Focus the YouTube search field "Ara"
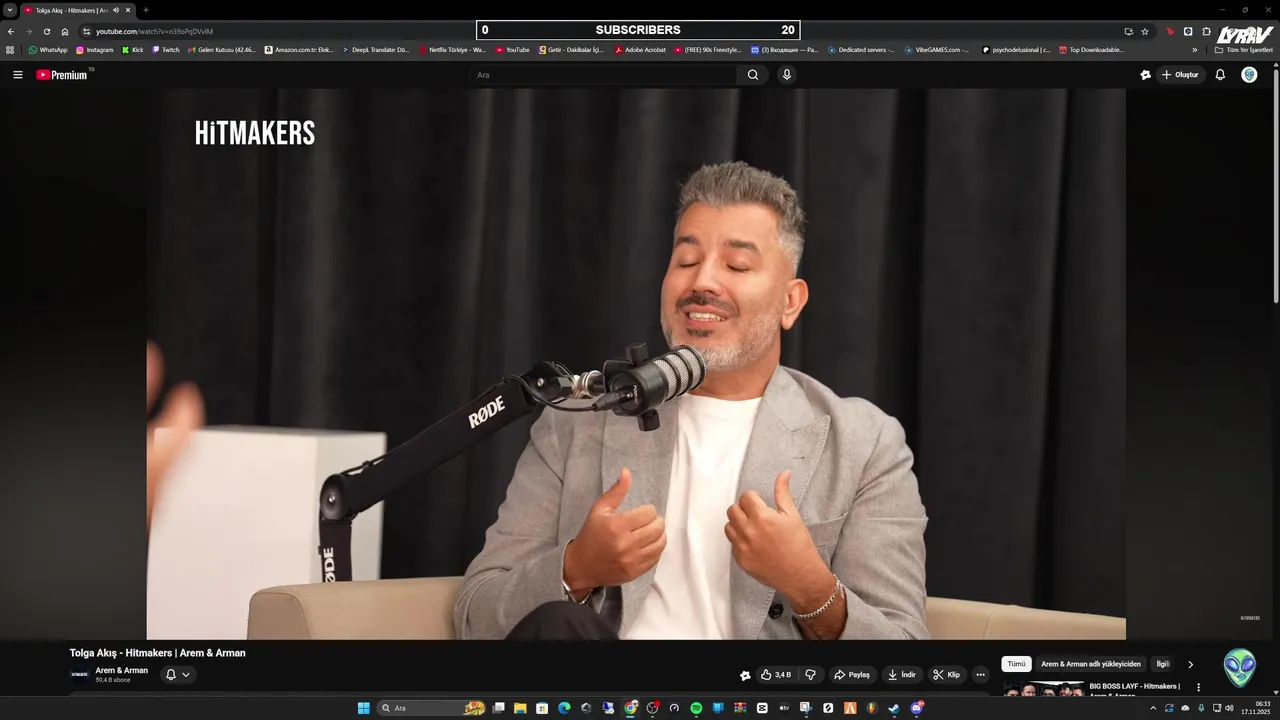The width and height of the screenshot is (1280, 720). (x=605, y=75)
